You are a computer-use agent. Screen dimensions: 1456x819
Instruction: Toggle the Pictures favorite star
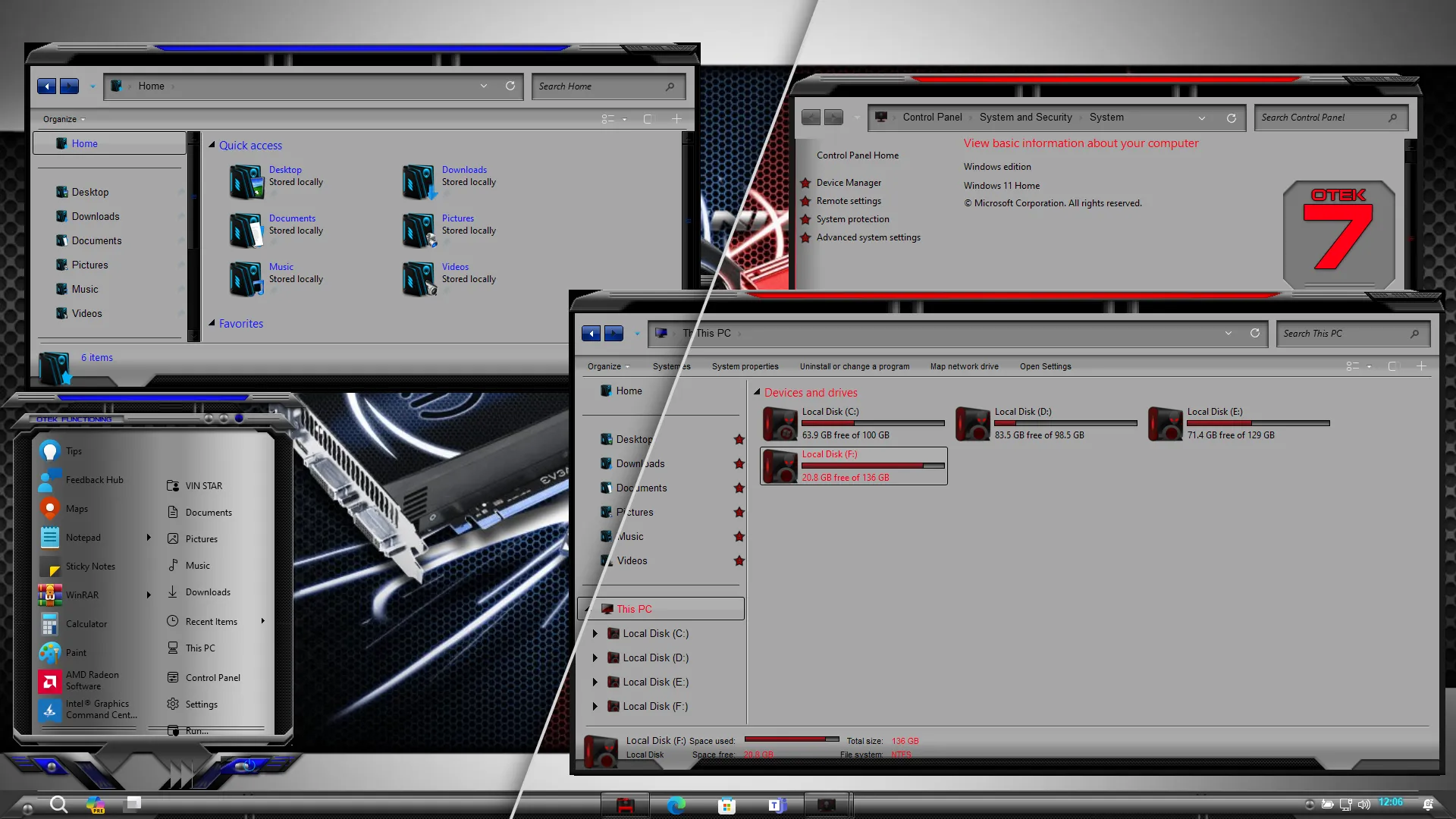pyautogui.click(x=739, y=512)
